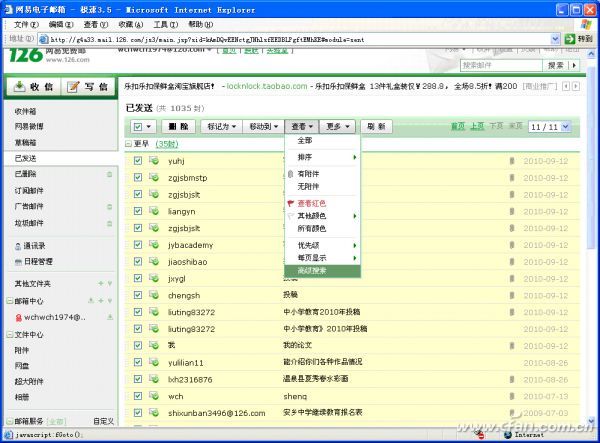This screenshot has height=443, width=600.
Task: Click the trash icon beside 已删除 folder
Action: click(109, 174)
